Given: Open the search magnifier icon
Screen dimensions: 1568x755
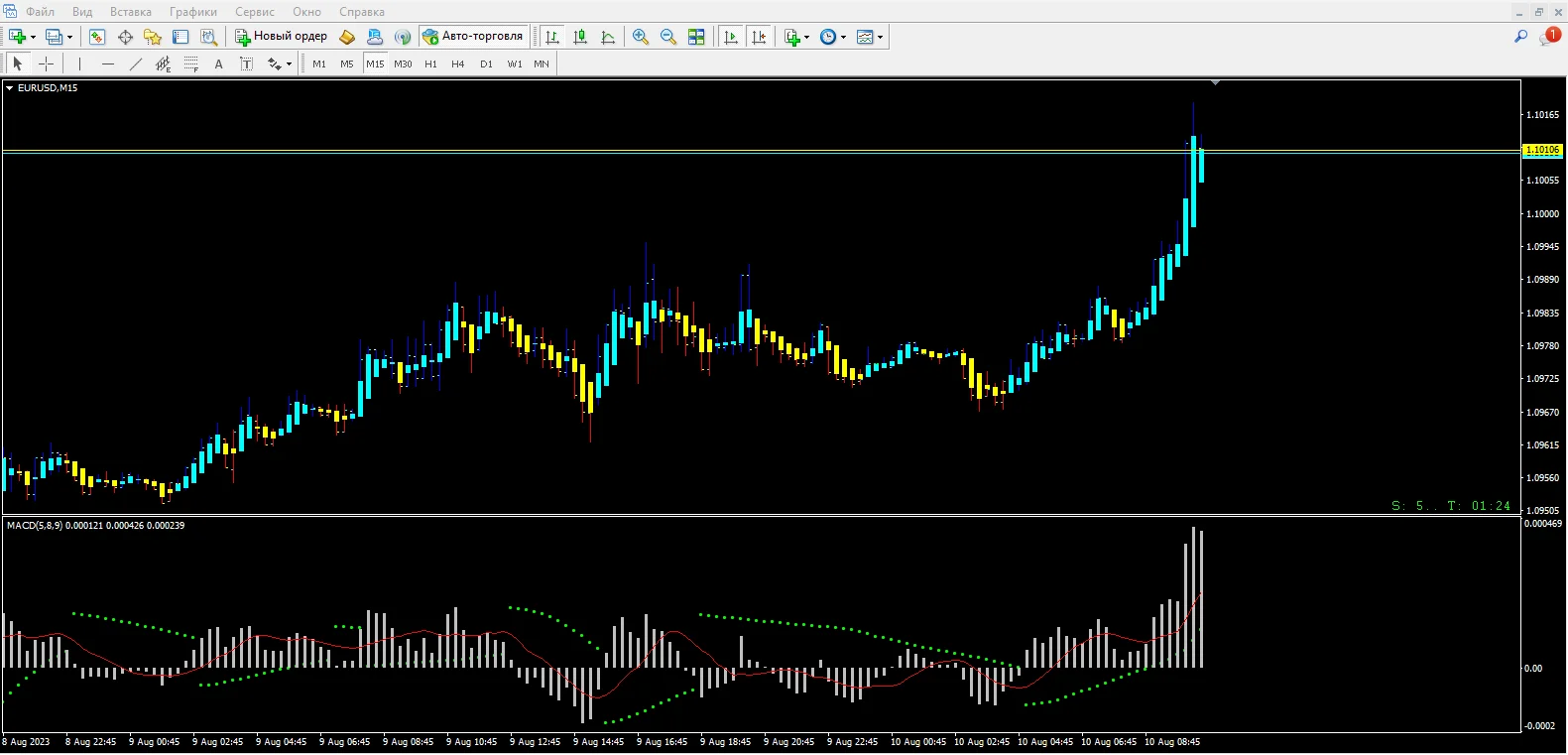Looking at the screenshot, I should [x=1520, y=37].
